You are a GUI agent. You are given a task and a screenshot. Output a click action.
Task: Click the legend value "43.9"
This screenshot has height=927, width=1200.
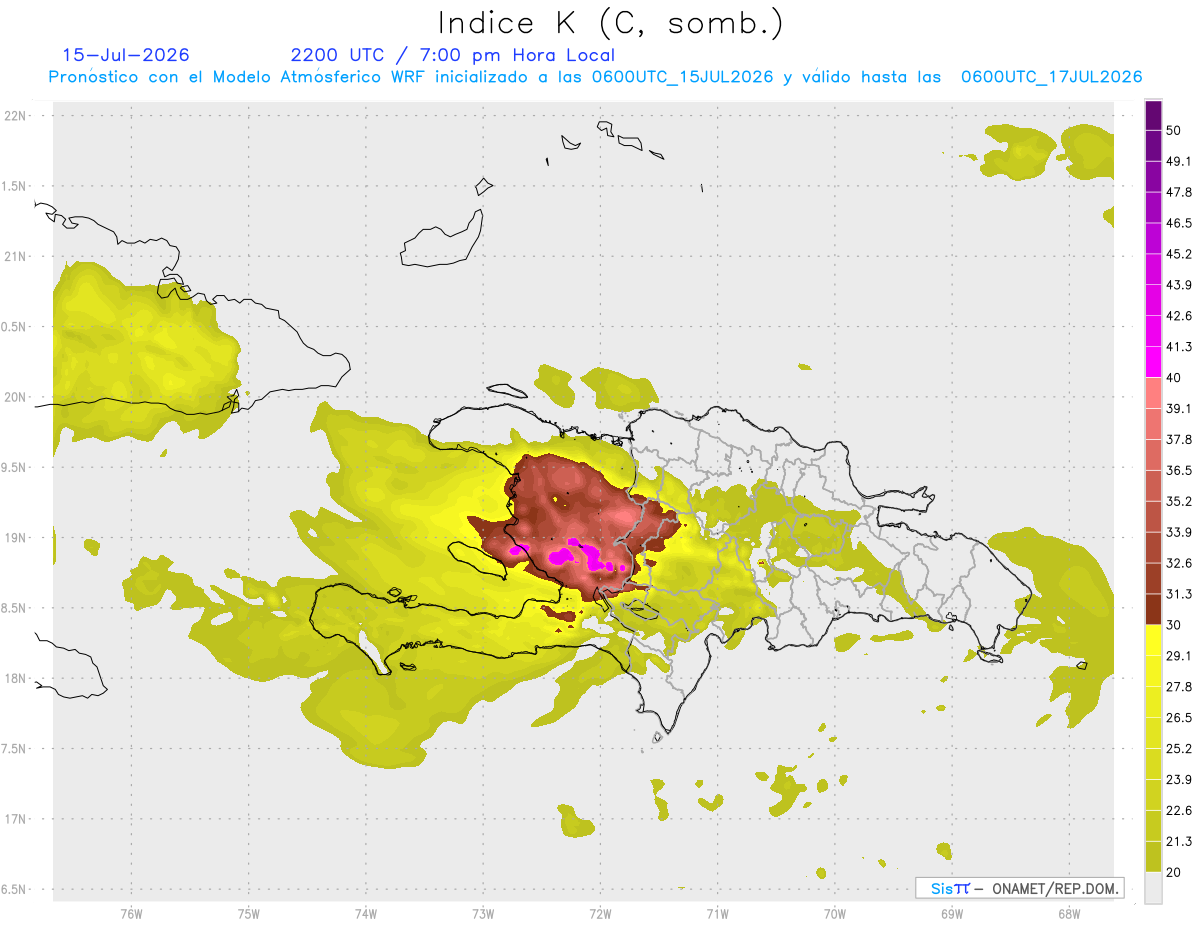(x=1178, y=285)
